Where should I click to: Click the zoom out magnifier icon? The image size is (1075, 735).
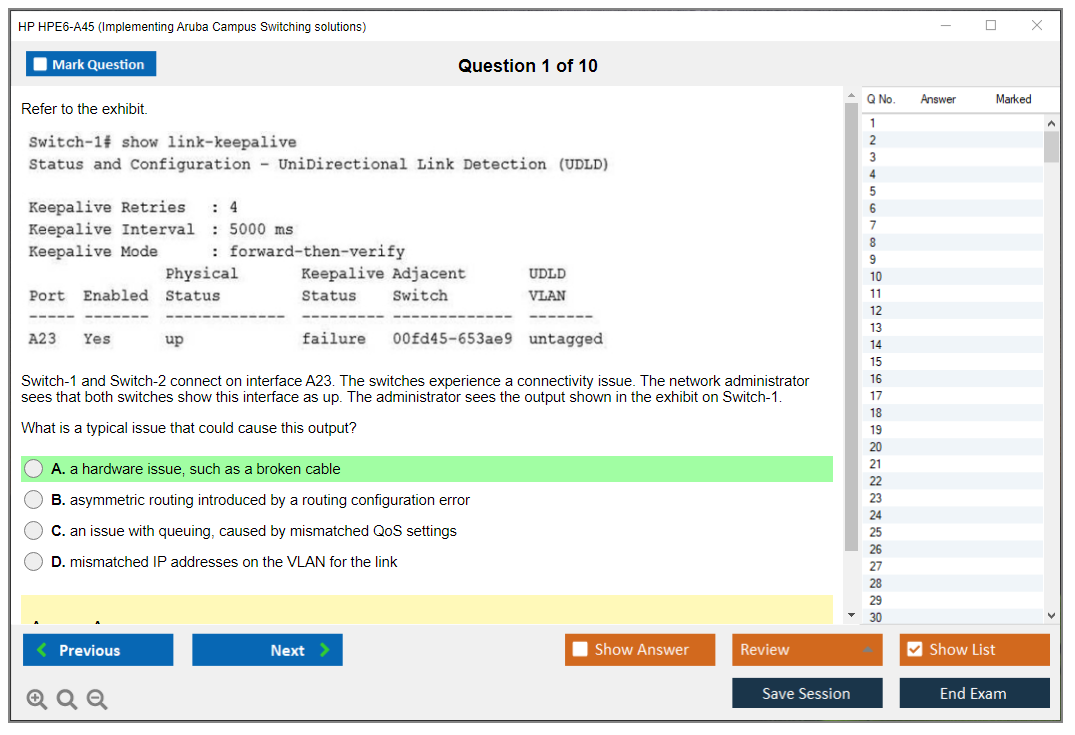(x=97, y=699)
